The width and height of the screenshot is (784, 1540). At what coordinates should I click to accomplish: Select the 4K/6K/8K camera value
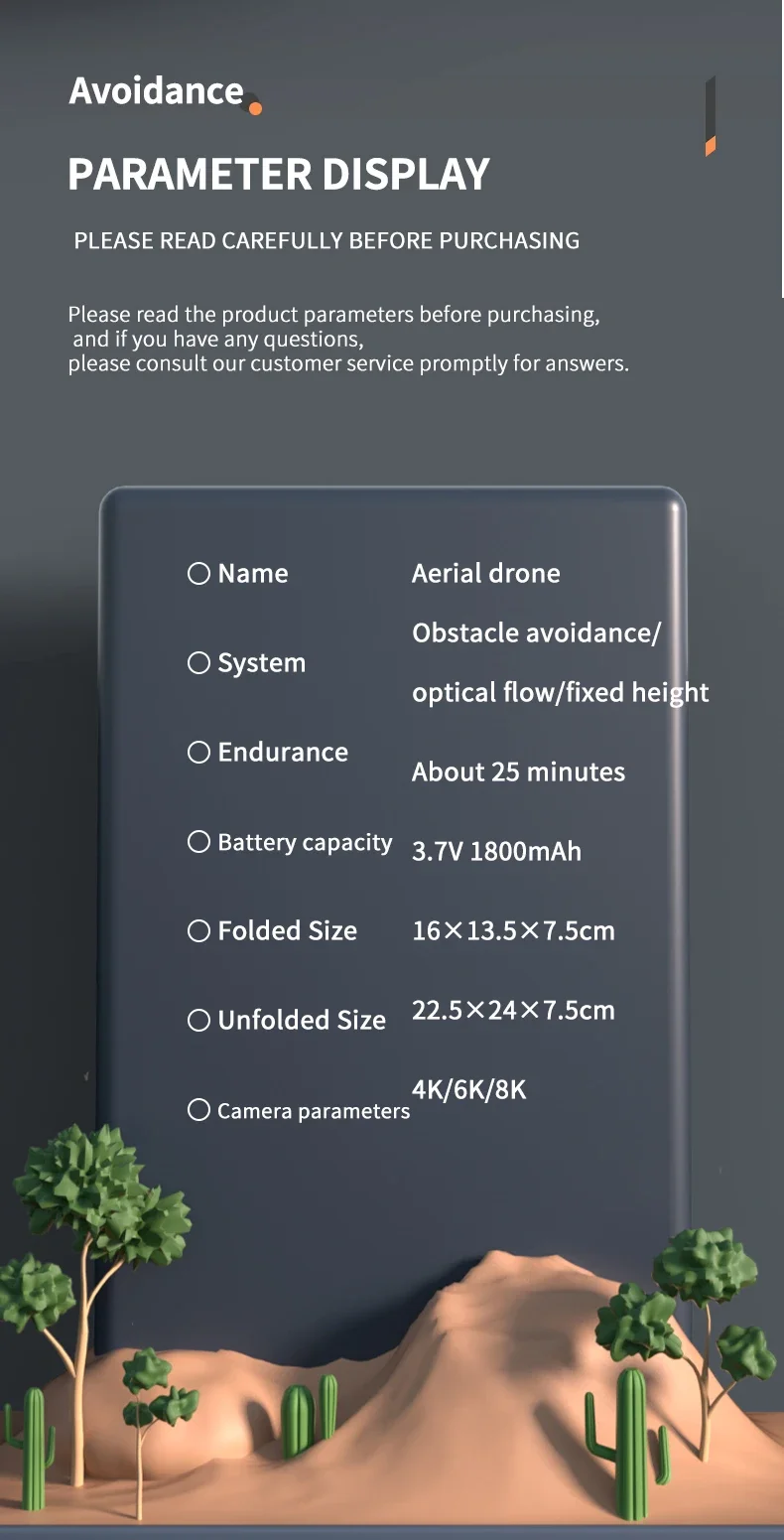coord(468,1090)
